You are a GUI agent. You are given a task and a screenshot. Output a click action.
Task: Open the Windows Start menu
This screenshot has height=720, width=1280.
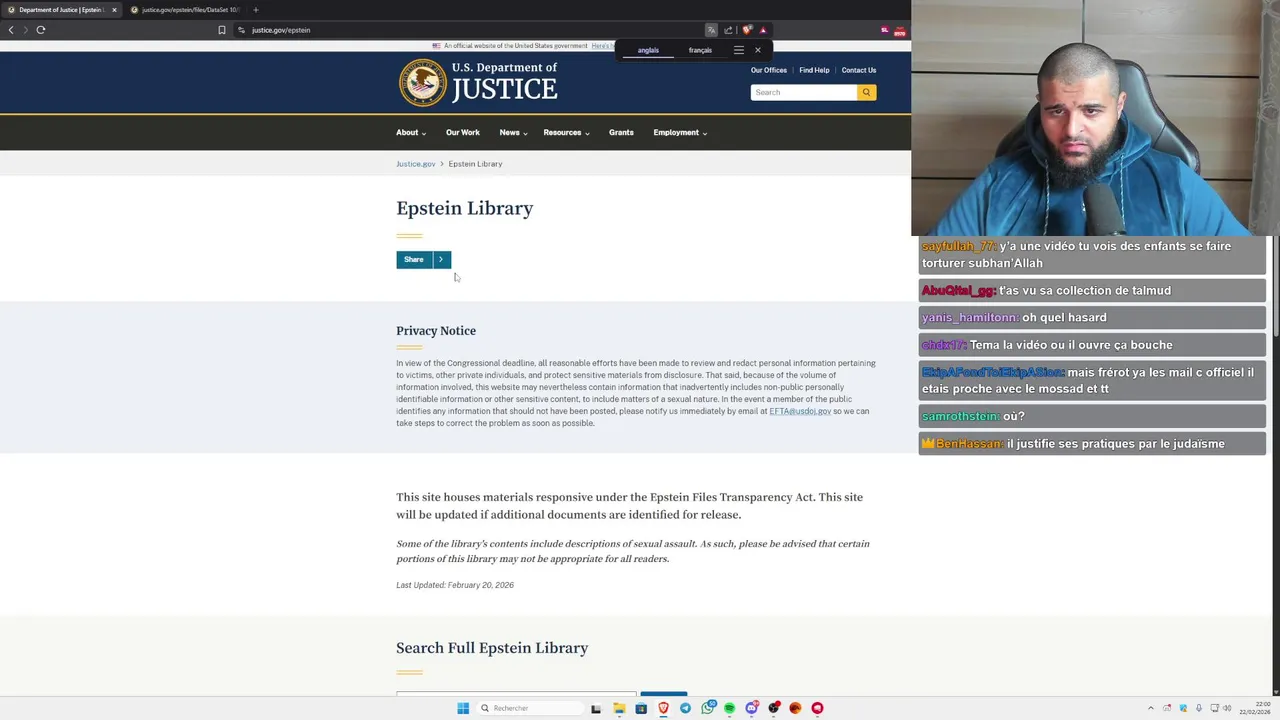[463, 708]
